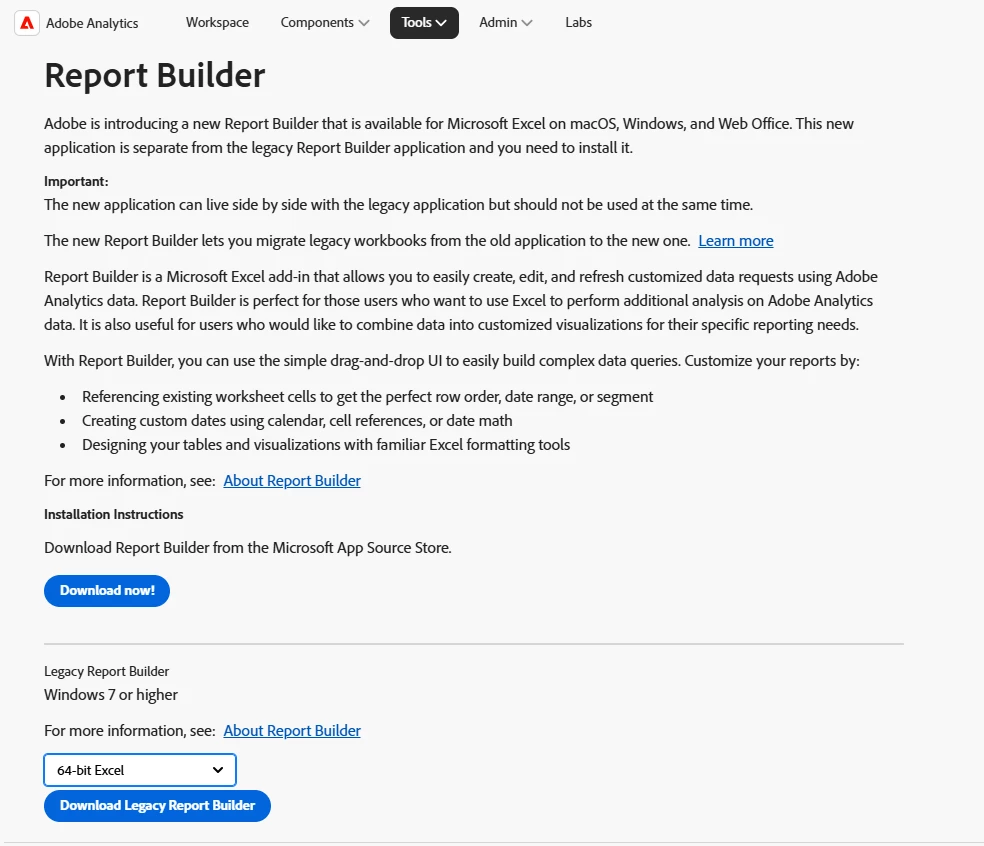Follow the Learn more link

[x=735, y=241]
